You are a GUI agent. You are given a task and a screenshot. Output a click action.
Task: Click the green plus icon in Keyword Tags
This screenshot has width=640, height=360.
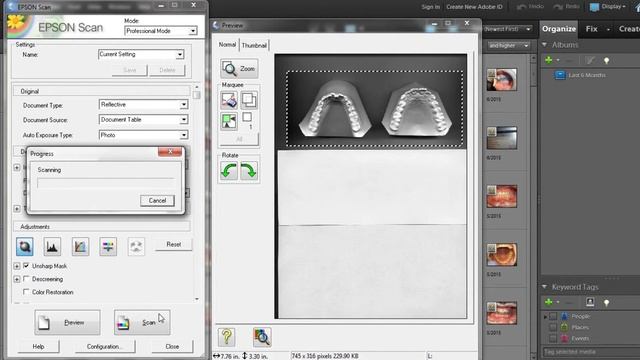point(549,302)
